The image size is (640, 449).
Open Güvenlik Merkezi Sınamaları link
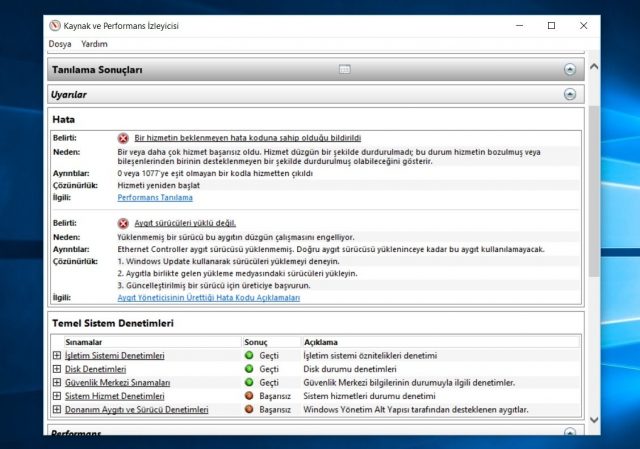118,382
